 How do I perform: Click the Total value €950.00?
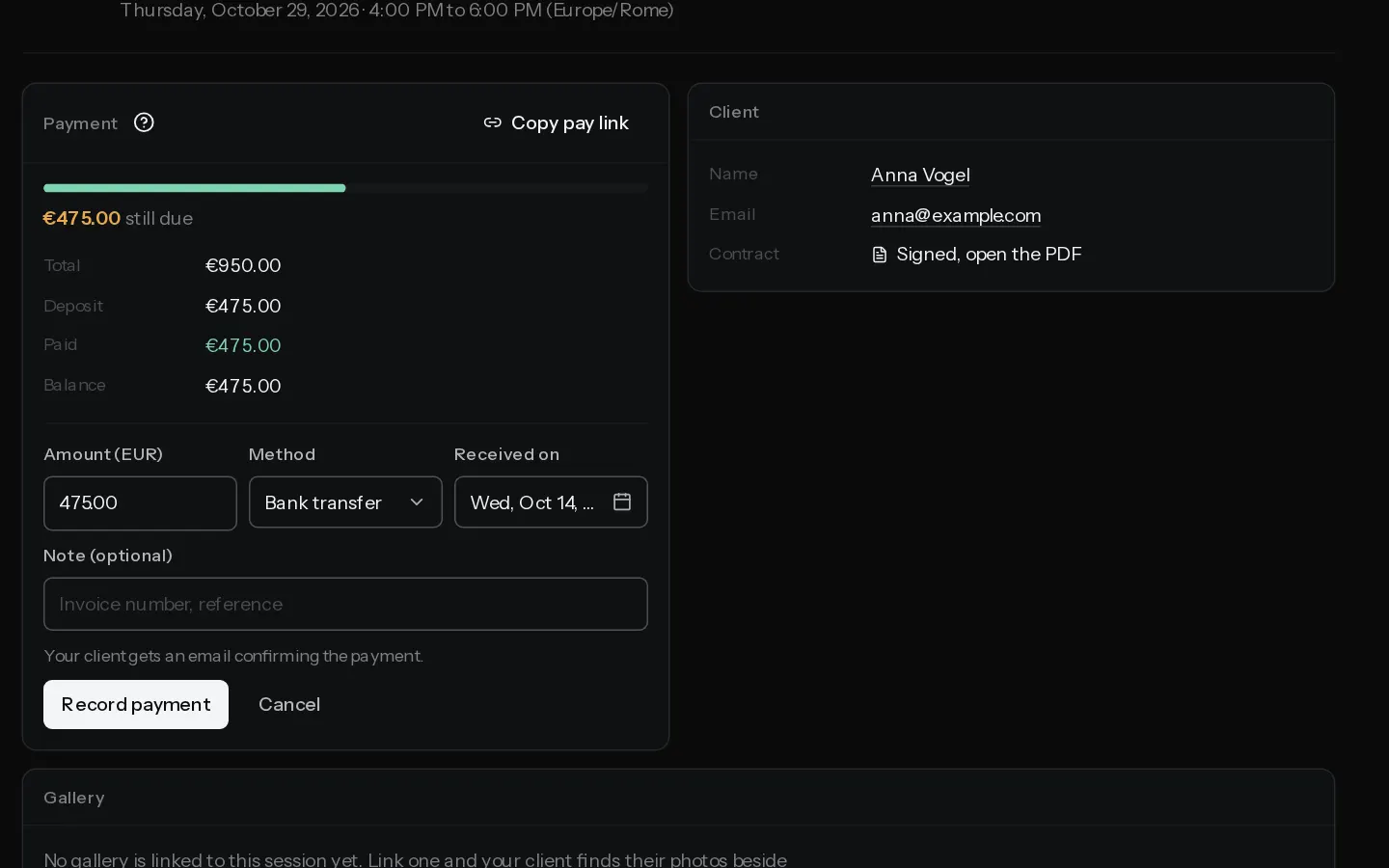coord(243,265)
